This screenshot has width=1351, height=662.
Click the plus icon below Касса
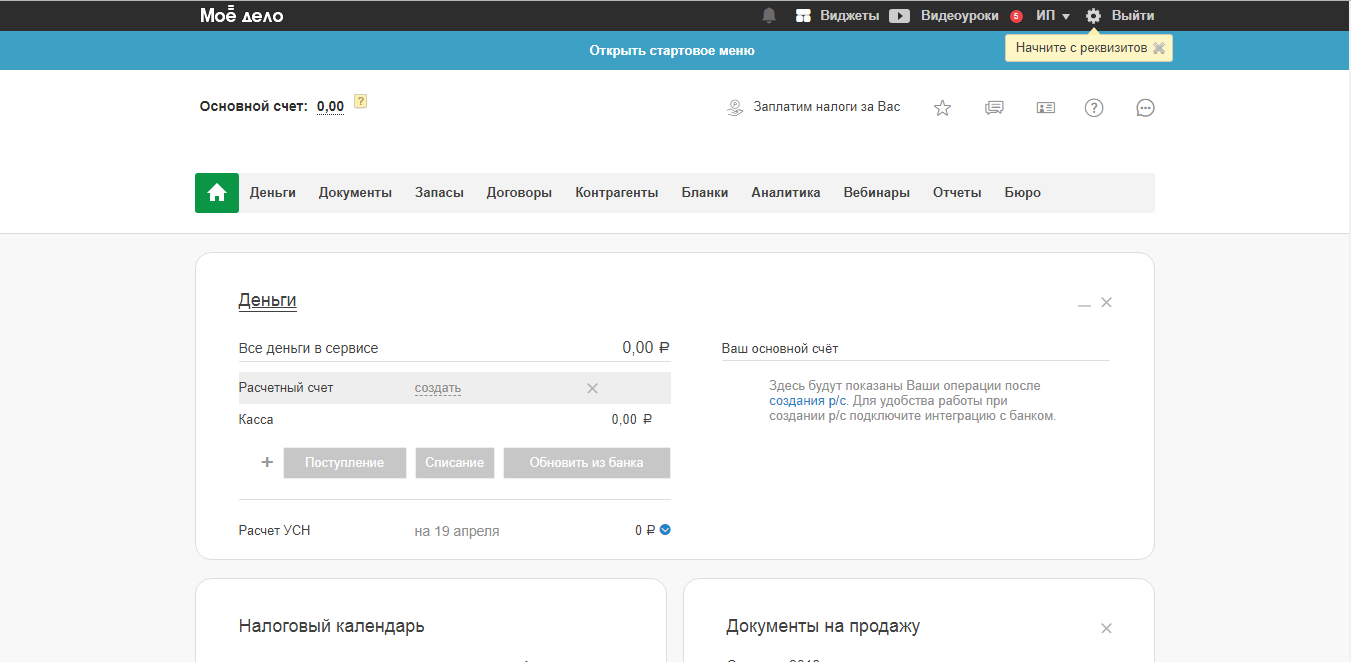click(266, 462)
